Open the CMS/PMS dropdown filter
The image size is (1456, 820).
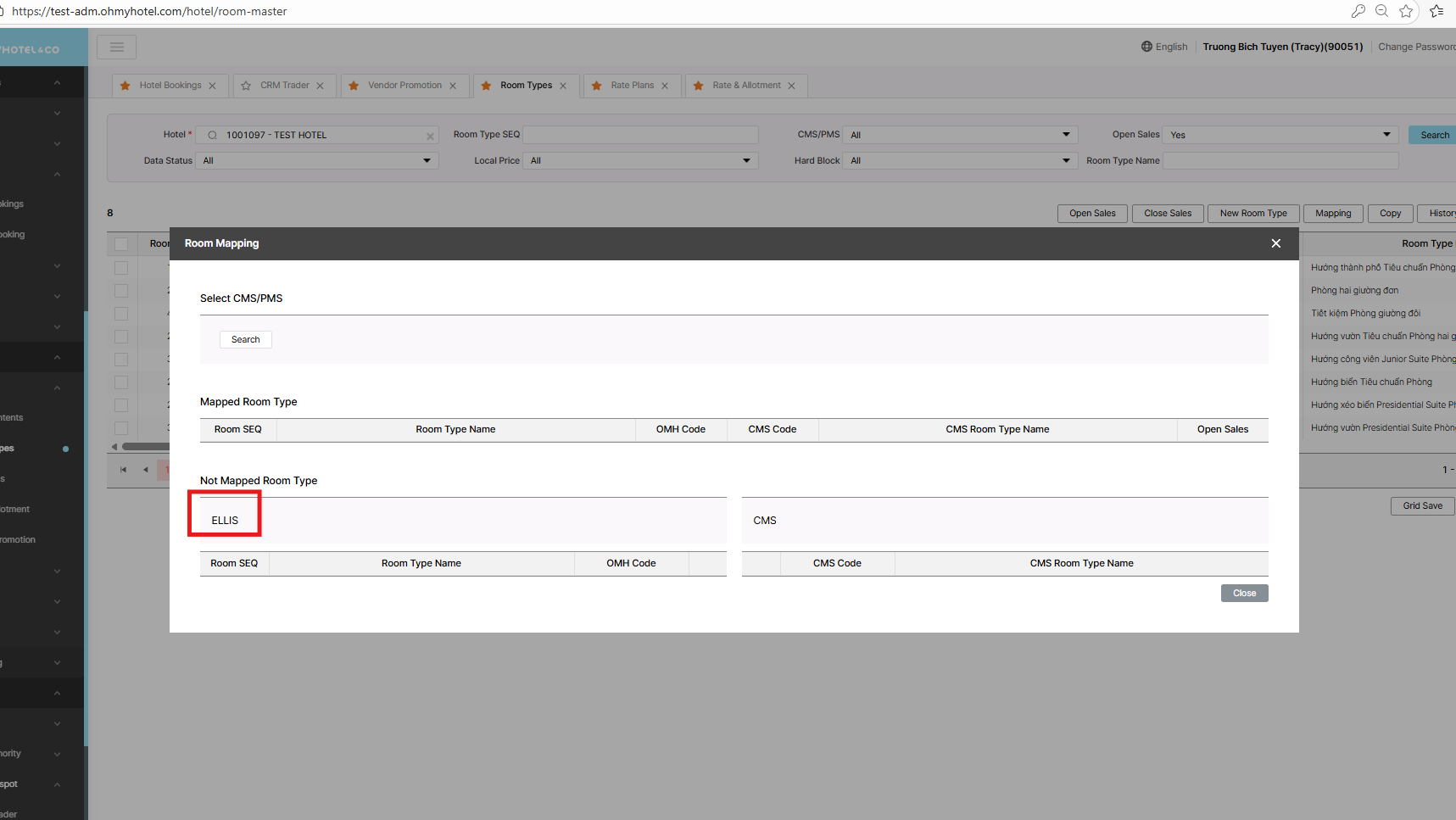click(x=960, y=135)
